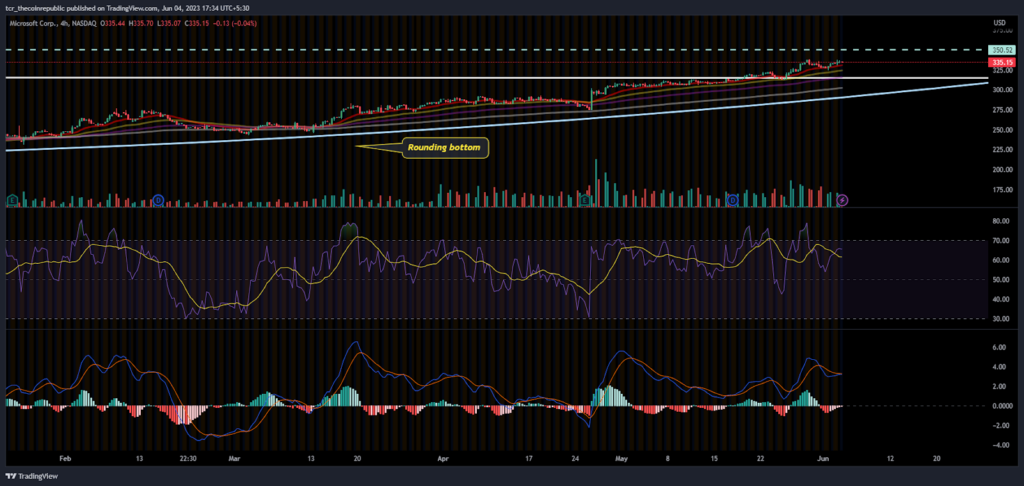The image size is (1024, 486).
Task: Click the 350.52 price axis label
Action: coord(1000,50)
